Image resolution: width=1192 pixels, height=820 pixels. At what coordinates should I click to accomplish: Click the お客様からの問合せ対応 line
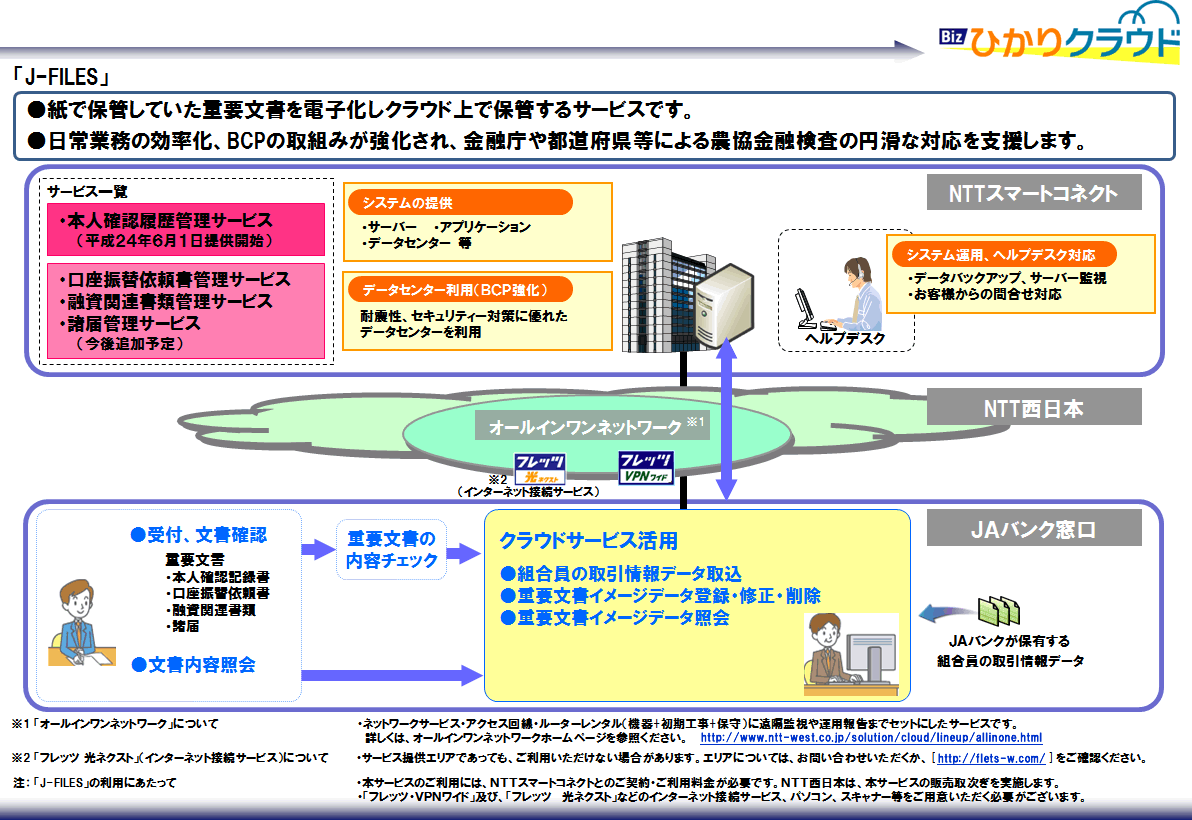(985, 294)
